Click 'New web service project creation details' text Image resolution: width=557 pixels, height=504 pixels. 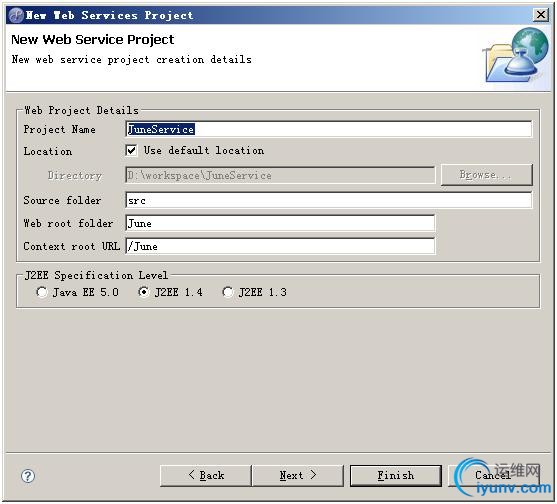(x=132, y=59)
